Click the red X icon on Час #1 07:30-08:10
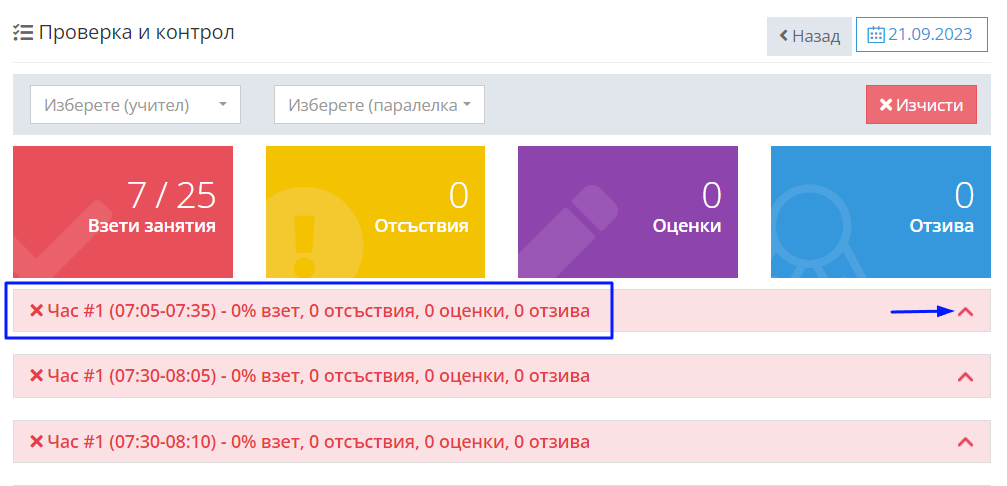The width and height of the screenshot is (1007, 486). [x=37, y=441]
